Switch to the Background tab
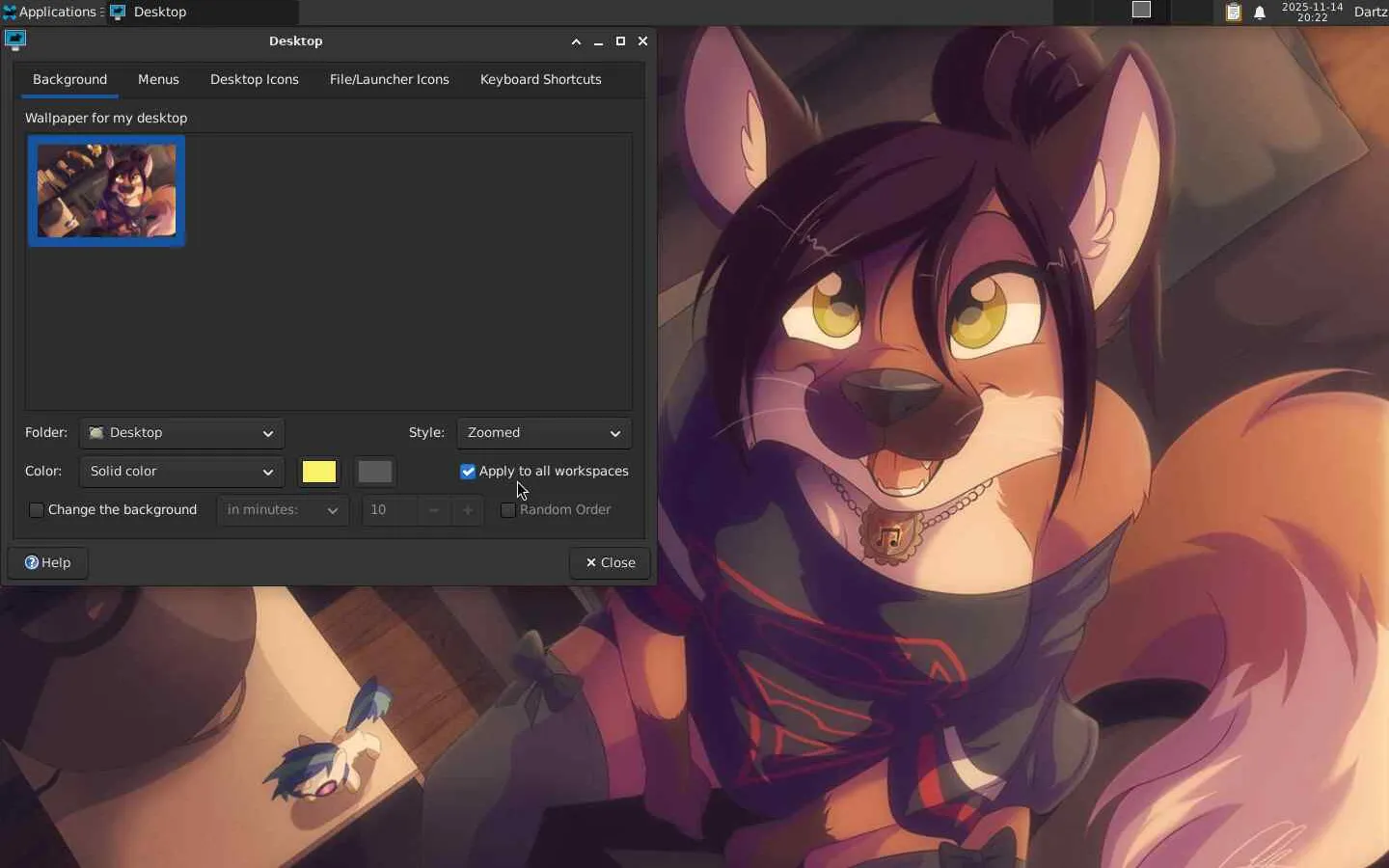 click(69, 80)
